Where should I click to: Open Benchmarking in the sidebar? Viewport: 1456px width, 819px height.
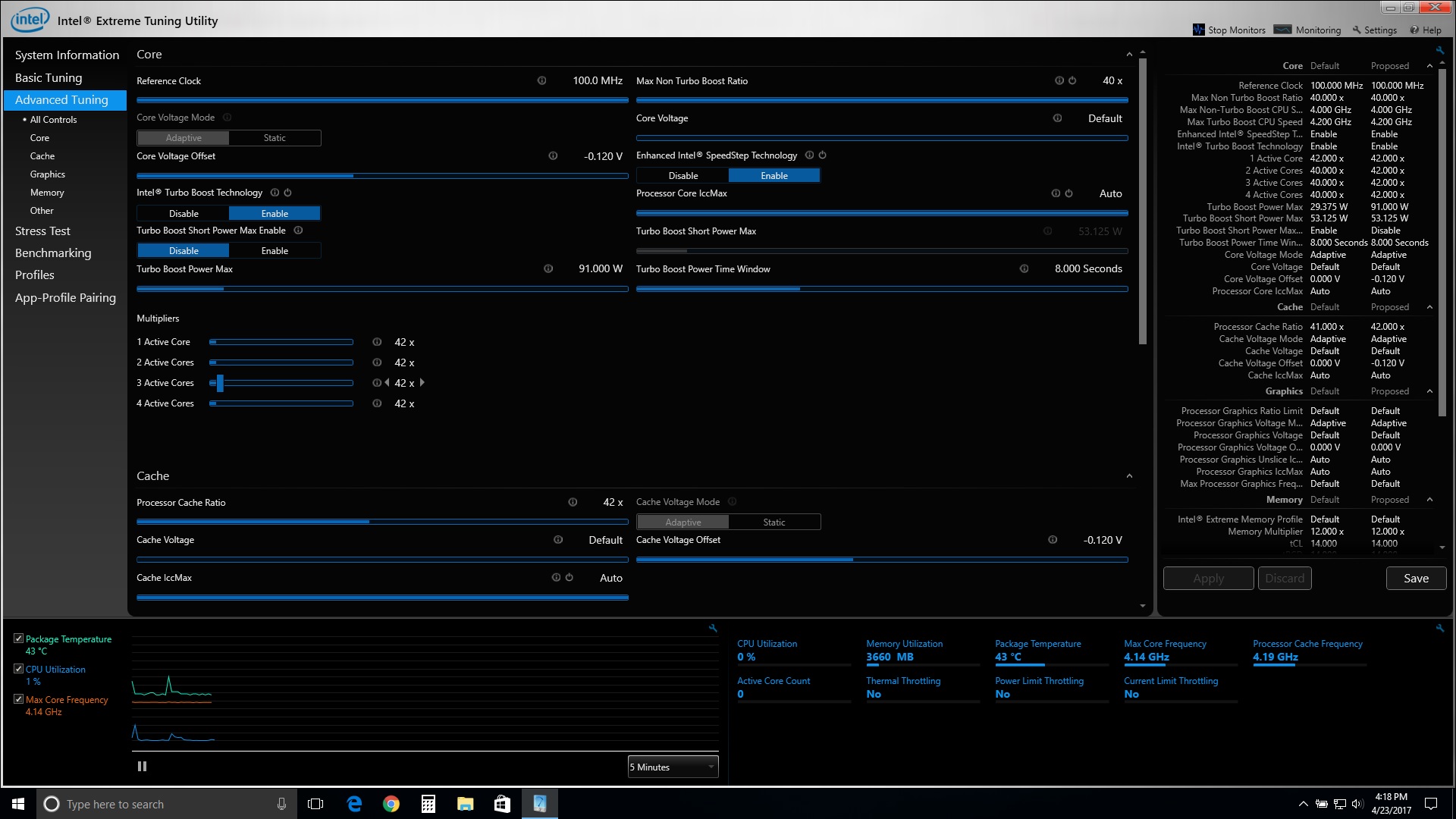point(53,253)
